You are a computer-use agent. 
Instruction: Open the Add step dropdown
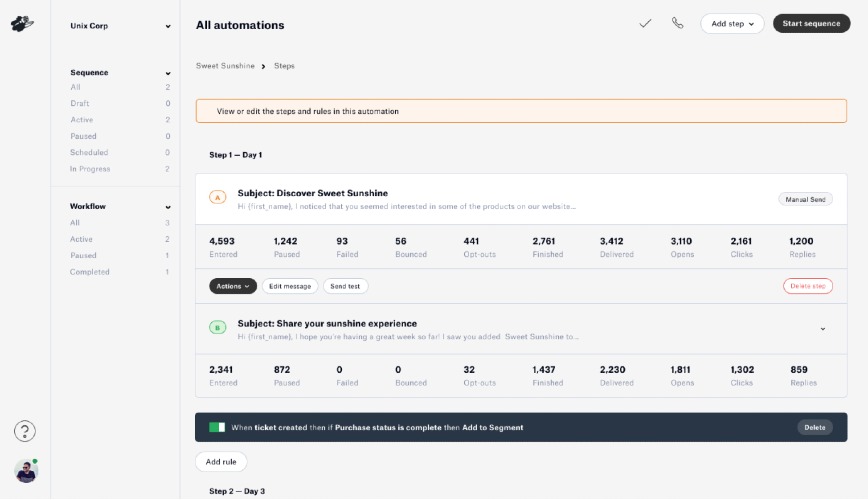(732, 23)
